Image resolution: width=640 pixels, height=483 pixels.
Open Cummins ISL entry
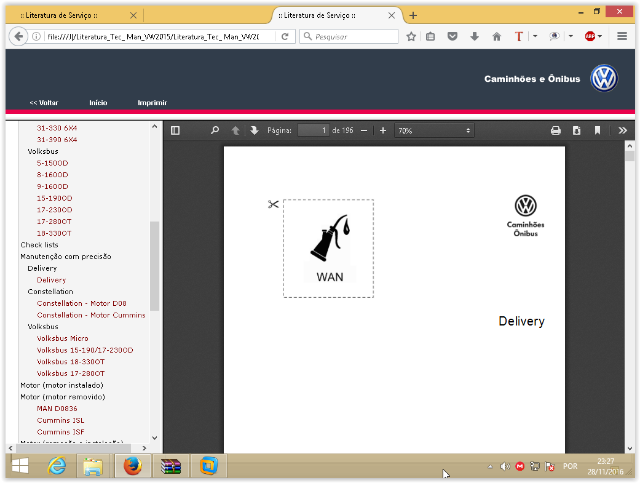tap(60, 421)
